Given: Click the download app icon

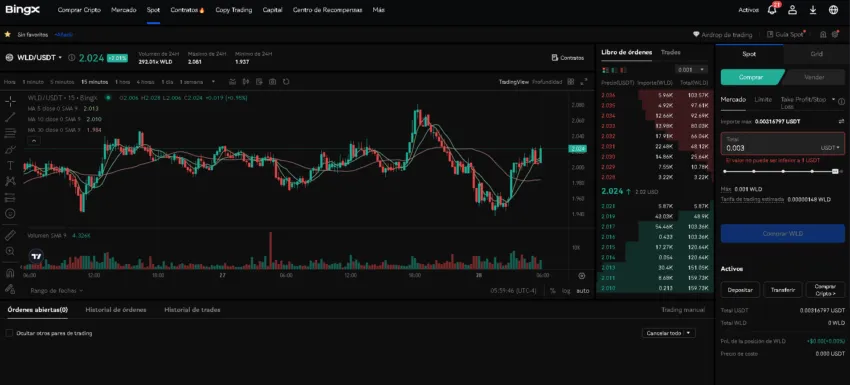Looking at the screenshot, I should 813,10.
